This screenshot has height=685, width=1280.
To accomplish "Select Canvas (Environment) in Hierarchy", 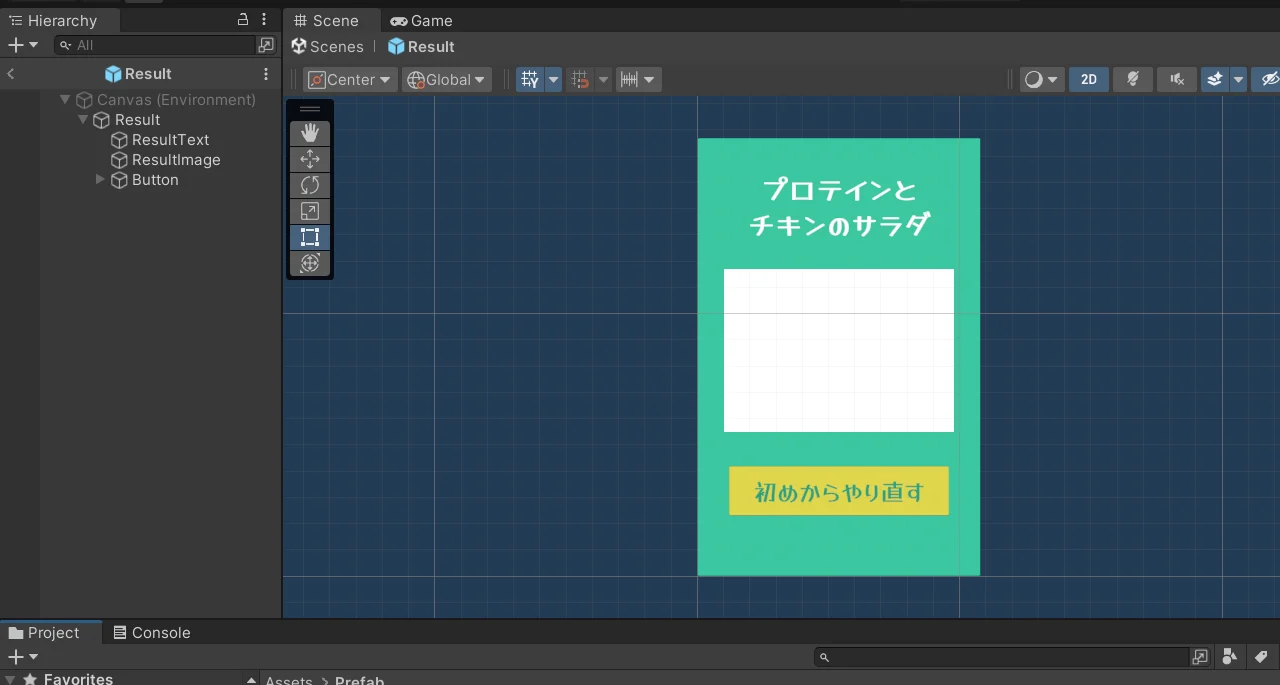I will (x=166, y=100).
